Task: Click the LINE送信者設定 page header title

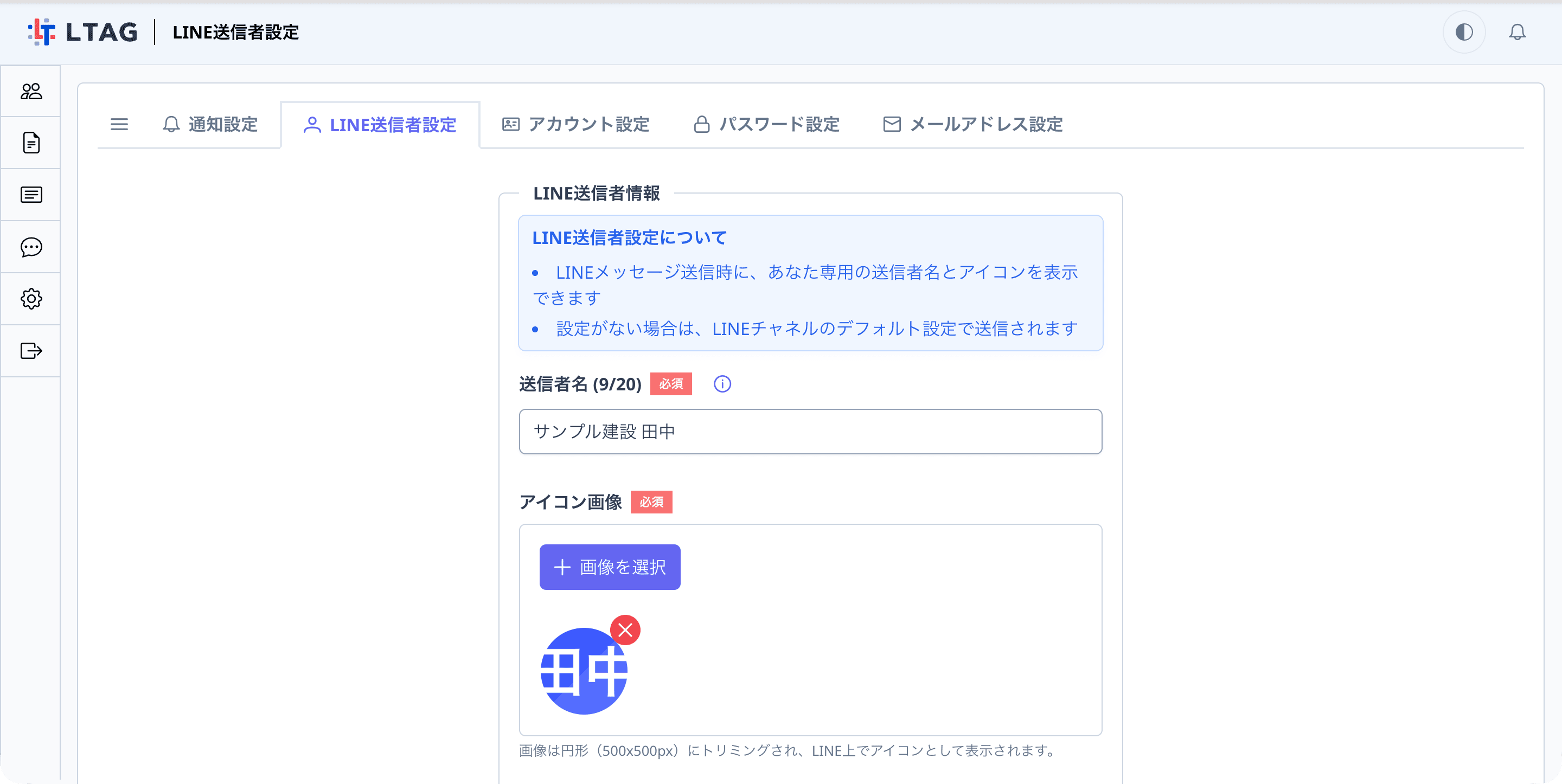Action: coord(236,32)
